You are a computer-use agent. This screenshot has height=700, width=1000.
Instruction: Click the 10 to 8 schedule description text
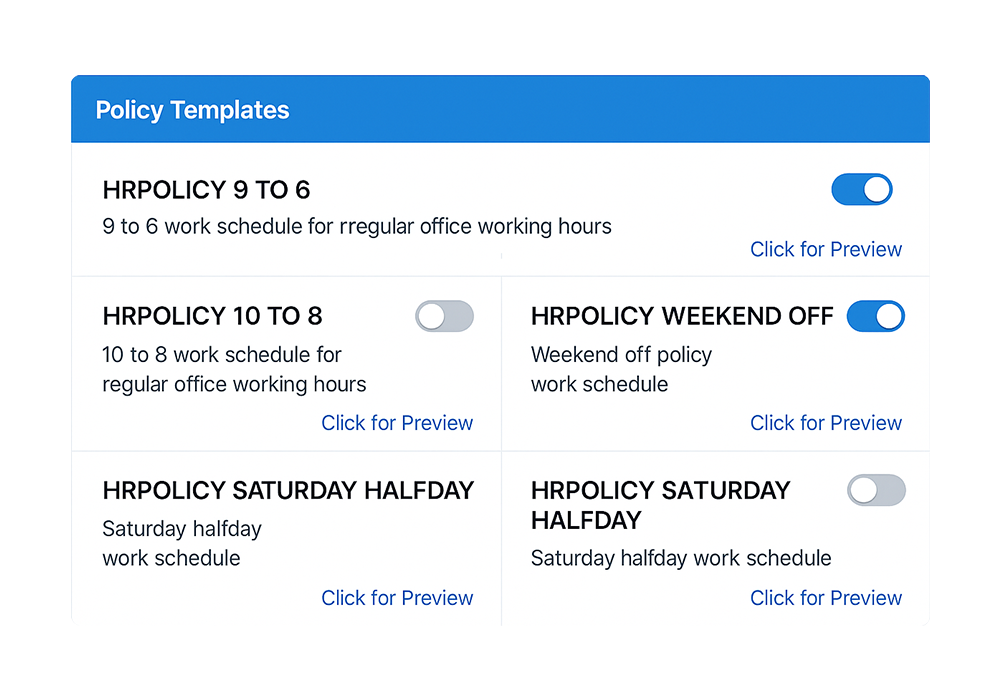222,368
